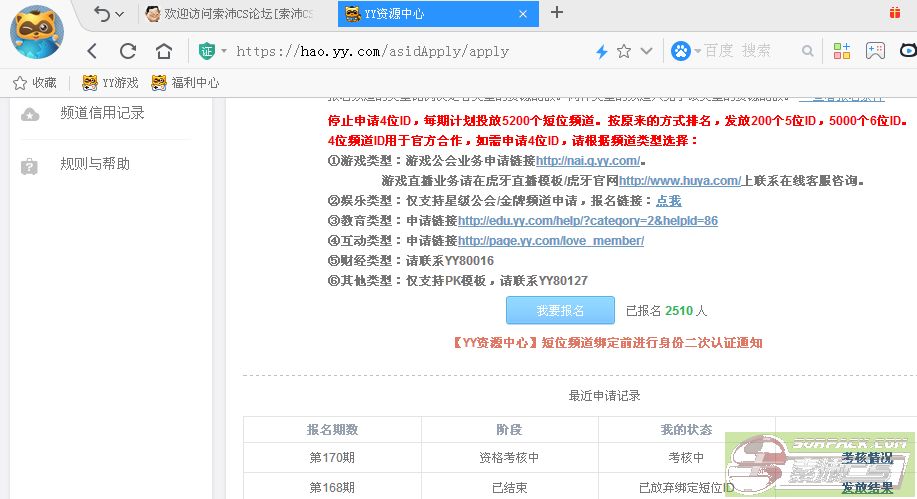Select 频道信用记录 in the sidebar

[x=102, y=113]
